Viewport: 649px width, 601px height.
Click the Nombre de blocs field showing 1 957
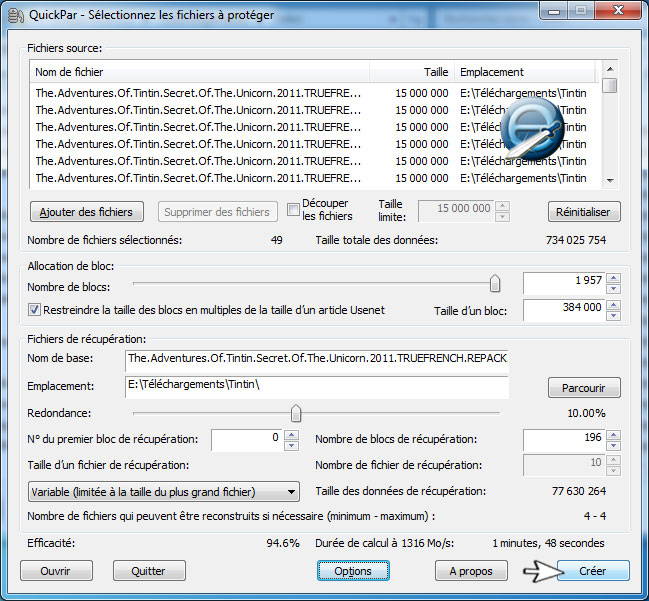pos(564,284)
